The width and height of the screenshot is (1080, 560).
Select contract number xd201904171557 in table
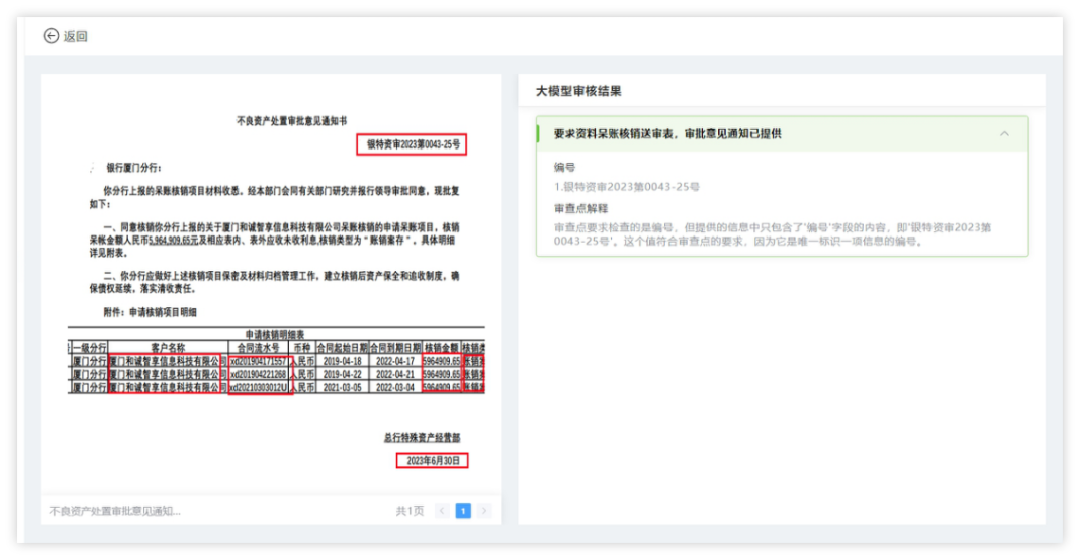click(x=260, y=360)
